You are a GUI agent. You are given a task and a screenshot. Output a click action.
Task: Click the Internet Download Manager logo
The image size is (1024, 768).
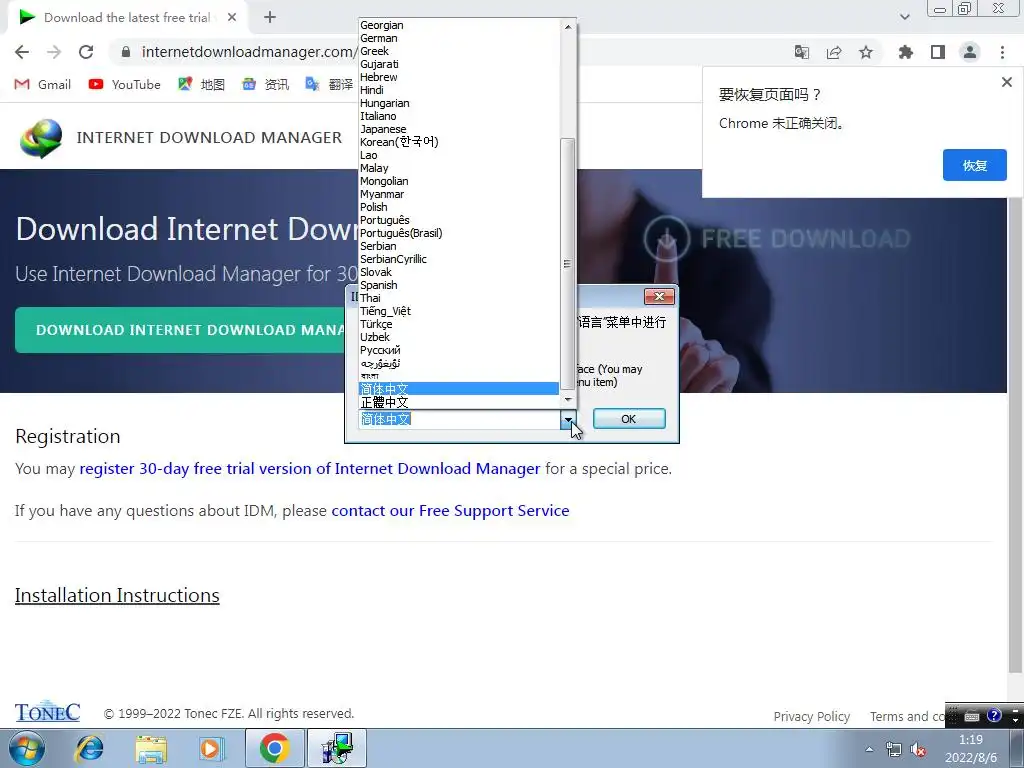41,138
